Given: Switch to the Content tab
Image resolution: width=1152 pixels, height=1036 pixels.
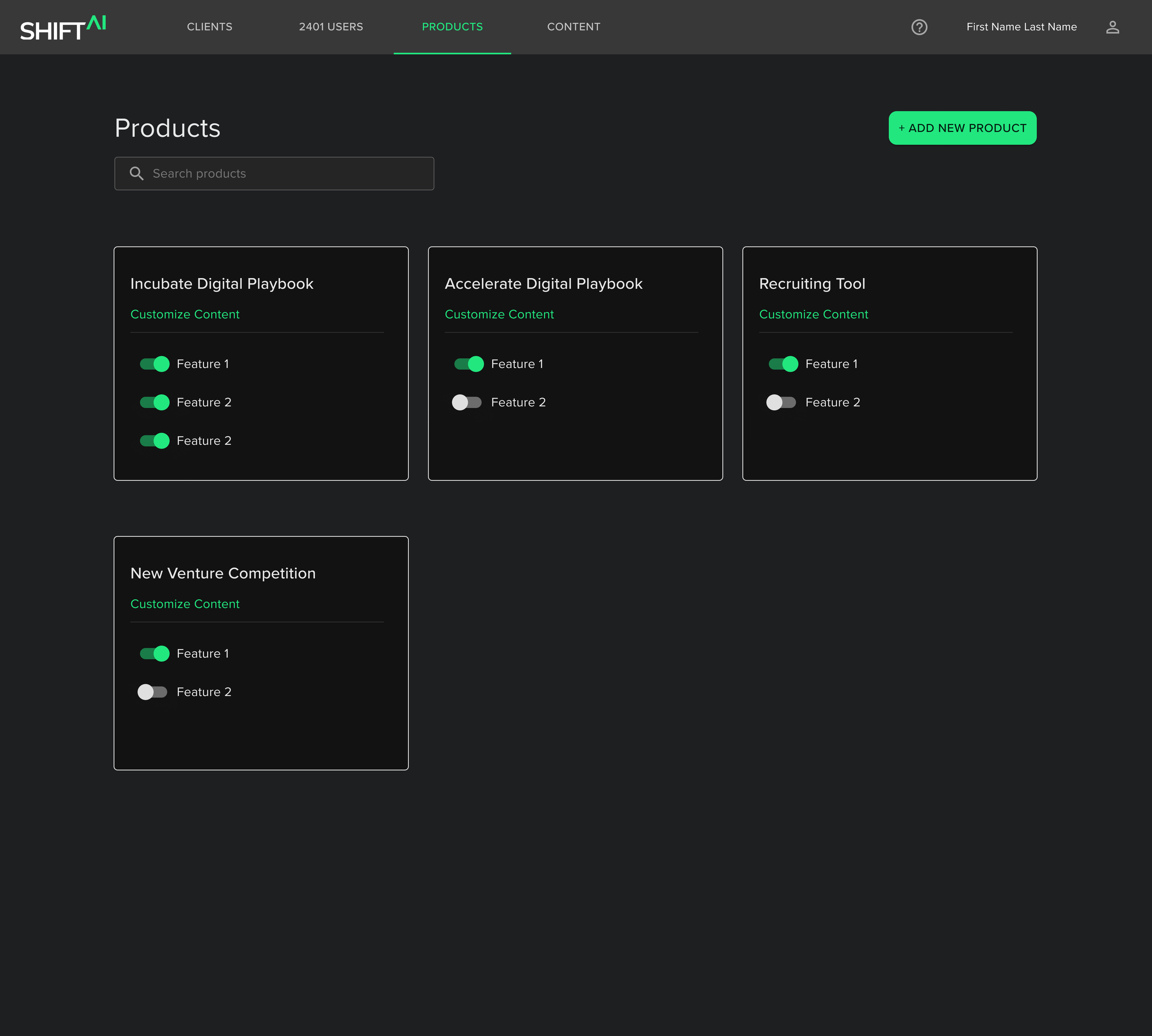Looking at the screenshot, I should tap(573, 27).
